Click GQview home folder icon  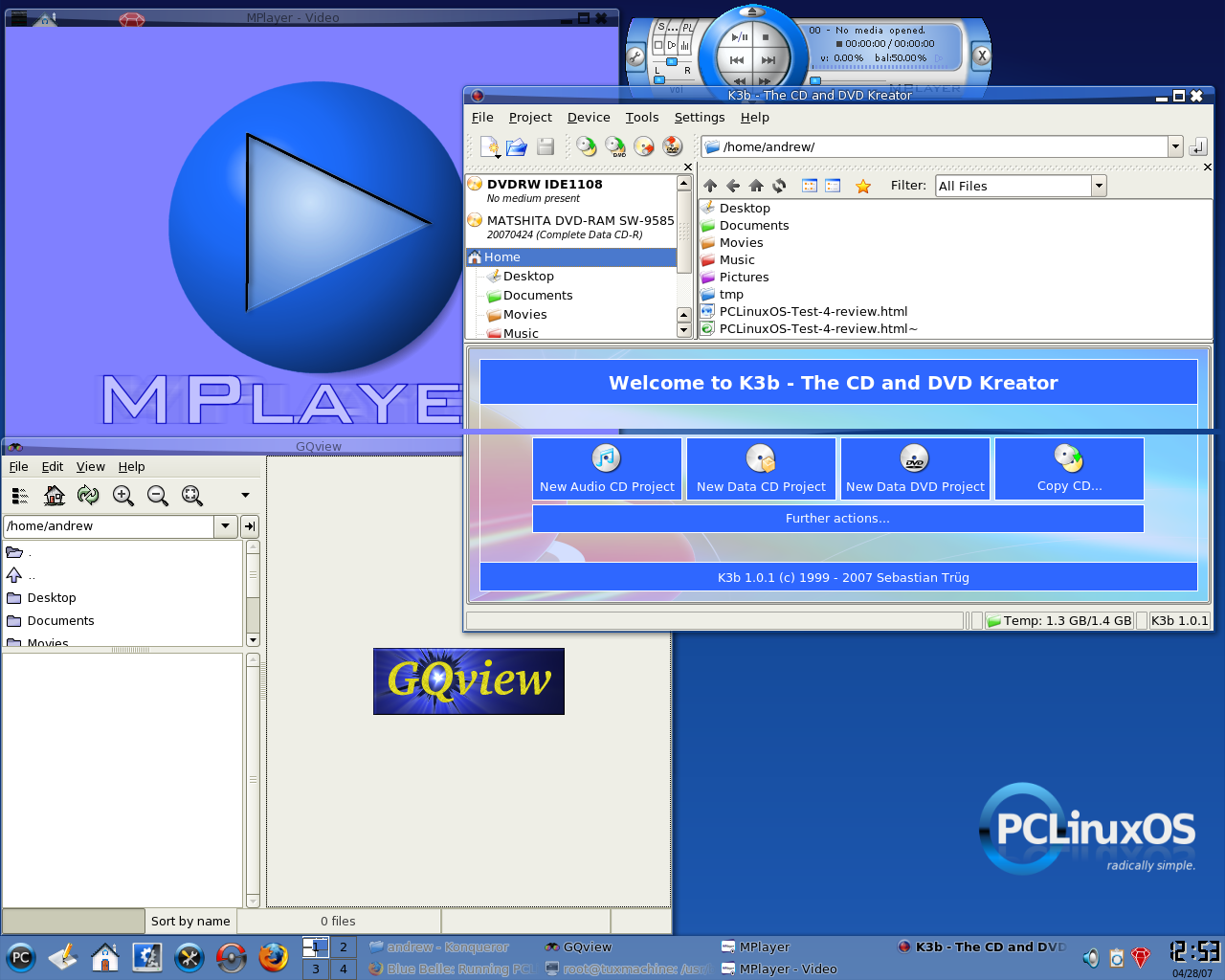pyautogui.click(x=55, y=495)
